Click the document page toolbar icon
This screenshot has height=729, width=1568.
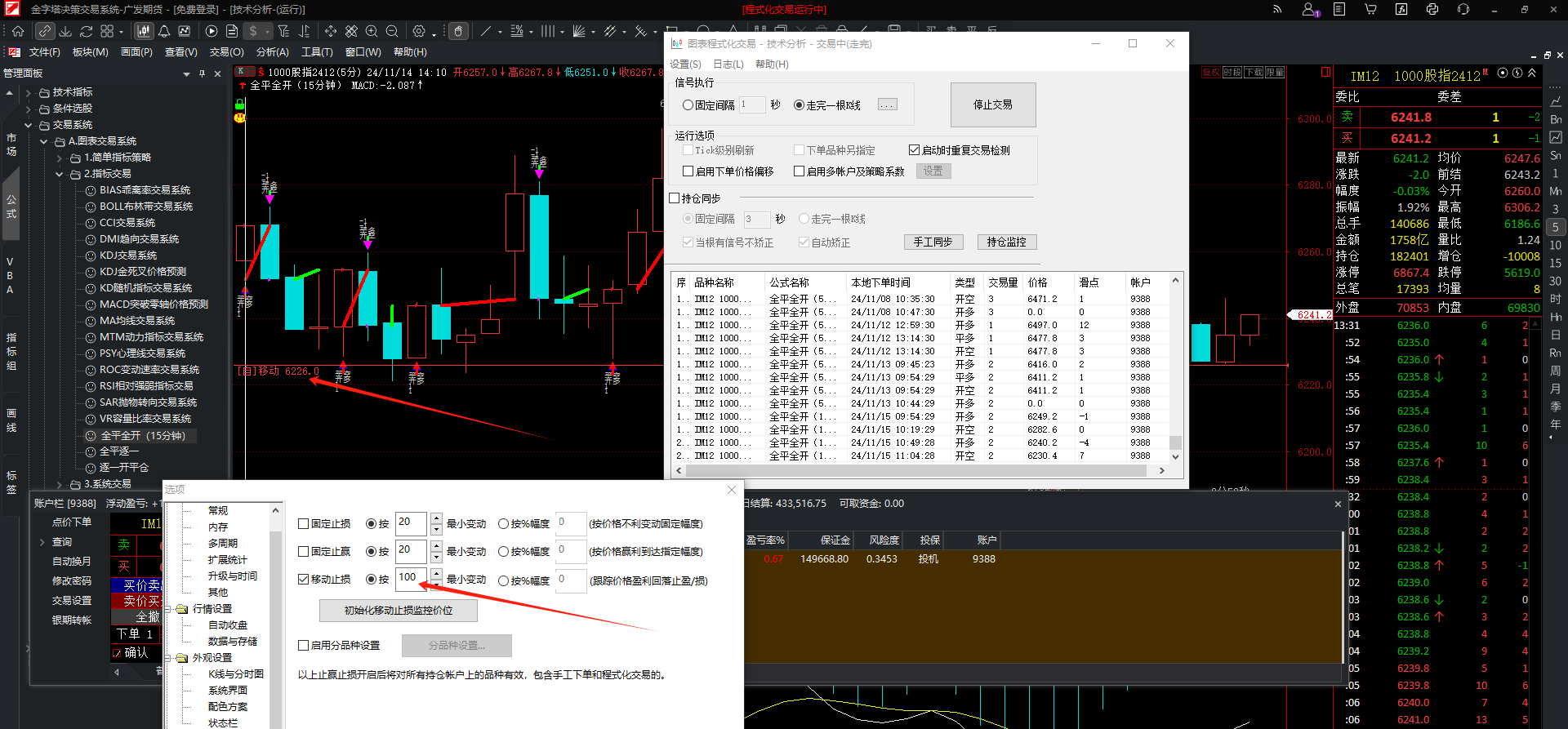point(232,31)
